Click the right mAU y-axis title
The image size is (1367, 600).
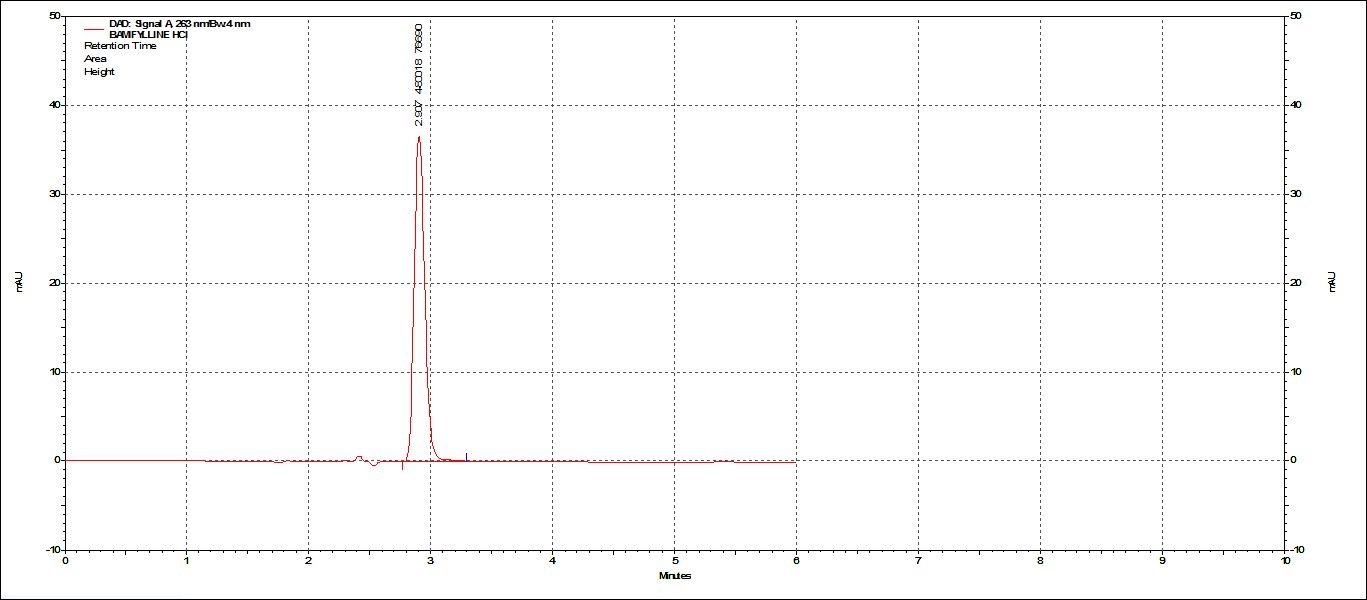click(x=1331, y=283)
